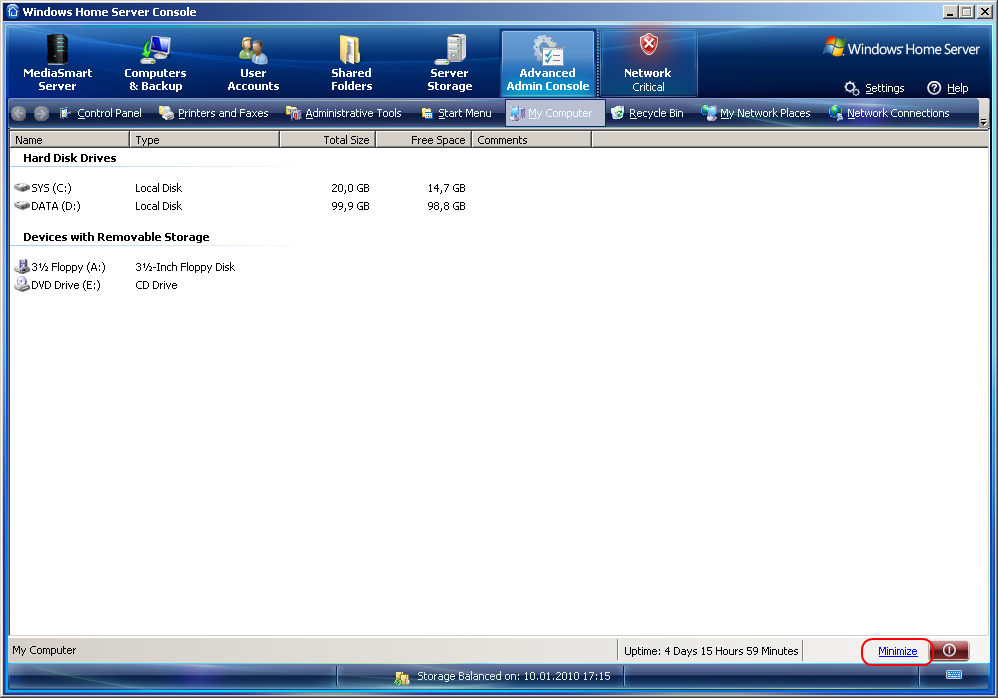This screenshot has width=998, height=698.
Task: Click the forward navigation arrow
Action: [x=41, y=113]
